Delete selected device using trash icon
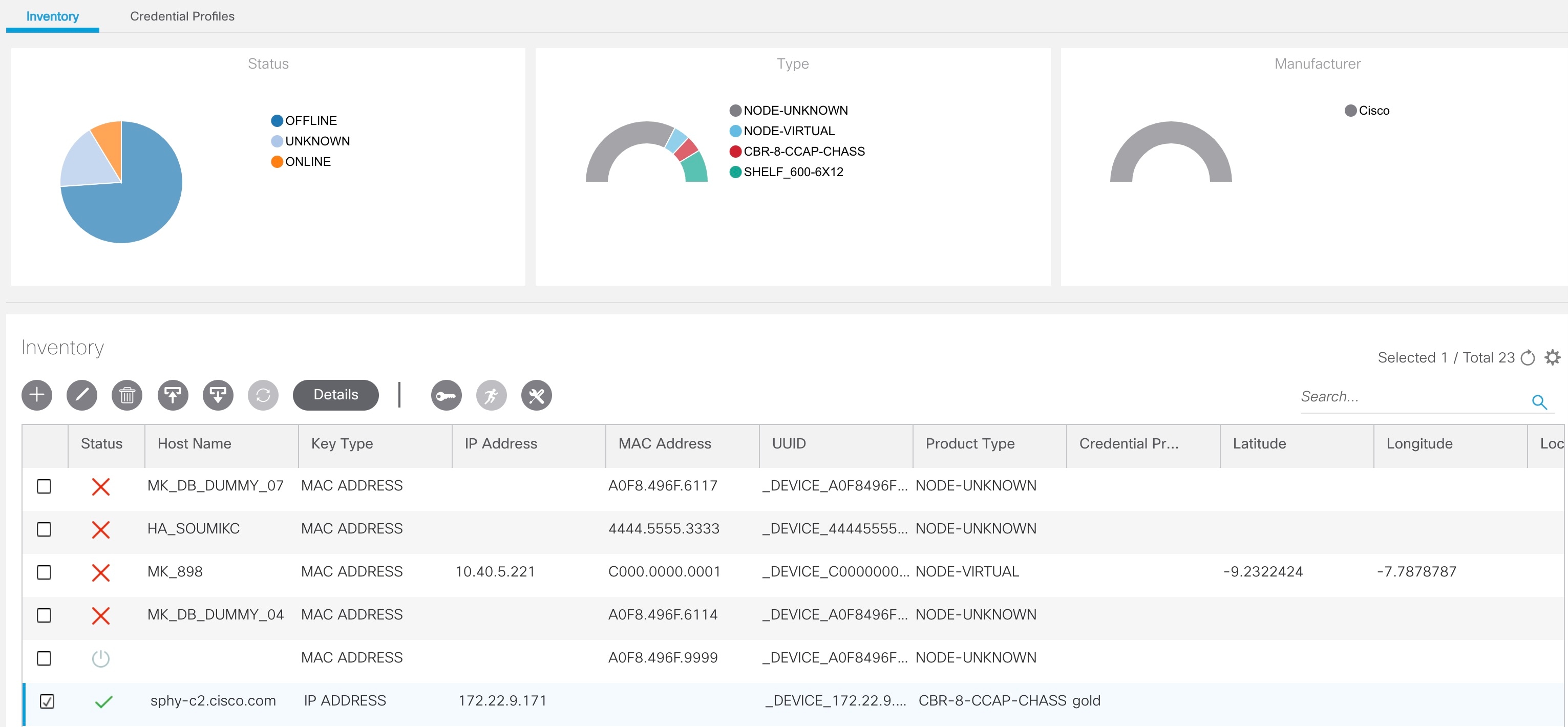 click(126, 395)
